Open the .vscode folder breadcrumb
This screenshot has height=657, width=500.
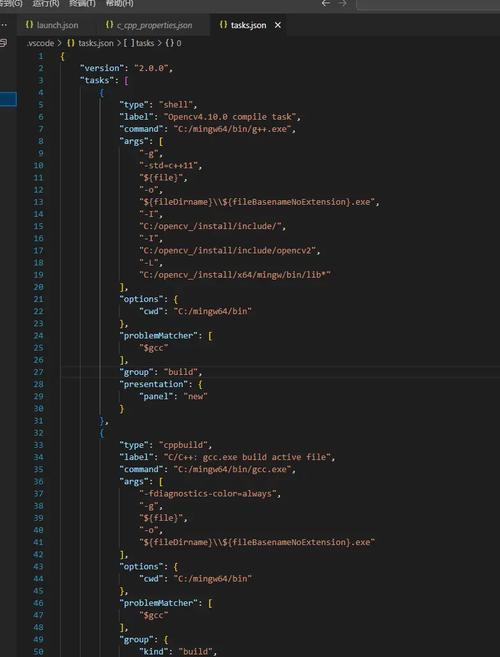pyautogui.click(x=40, y=43)
